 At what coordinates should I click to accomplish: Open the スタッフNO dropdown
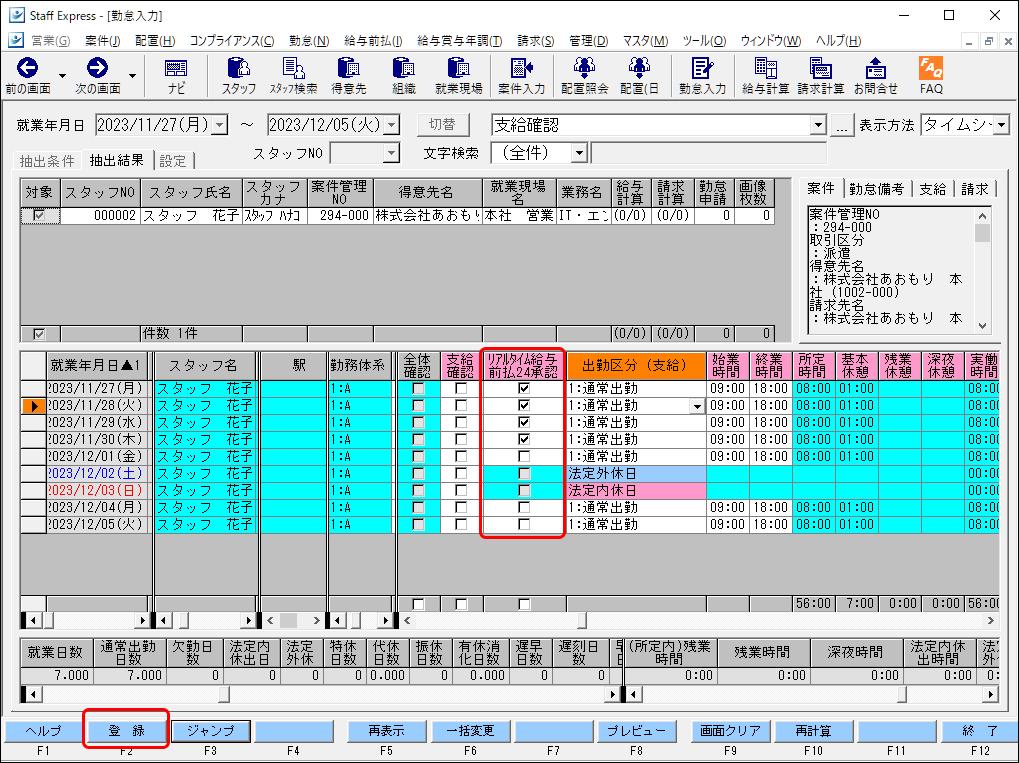[391, 153]
